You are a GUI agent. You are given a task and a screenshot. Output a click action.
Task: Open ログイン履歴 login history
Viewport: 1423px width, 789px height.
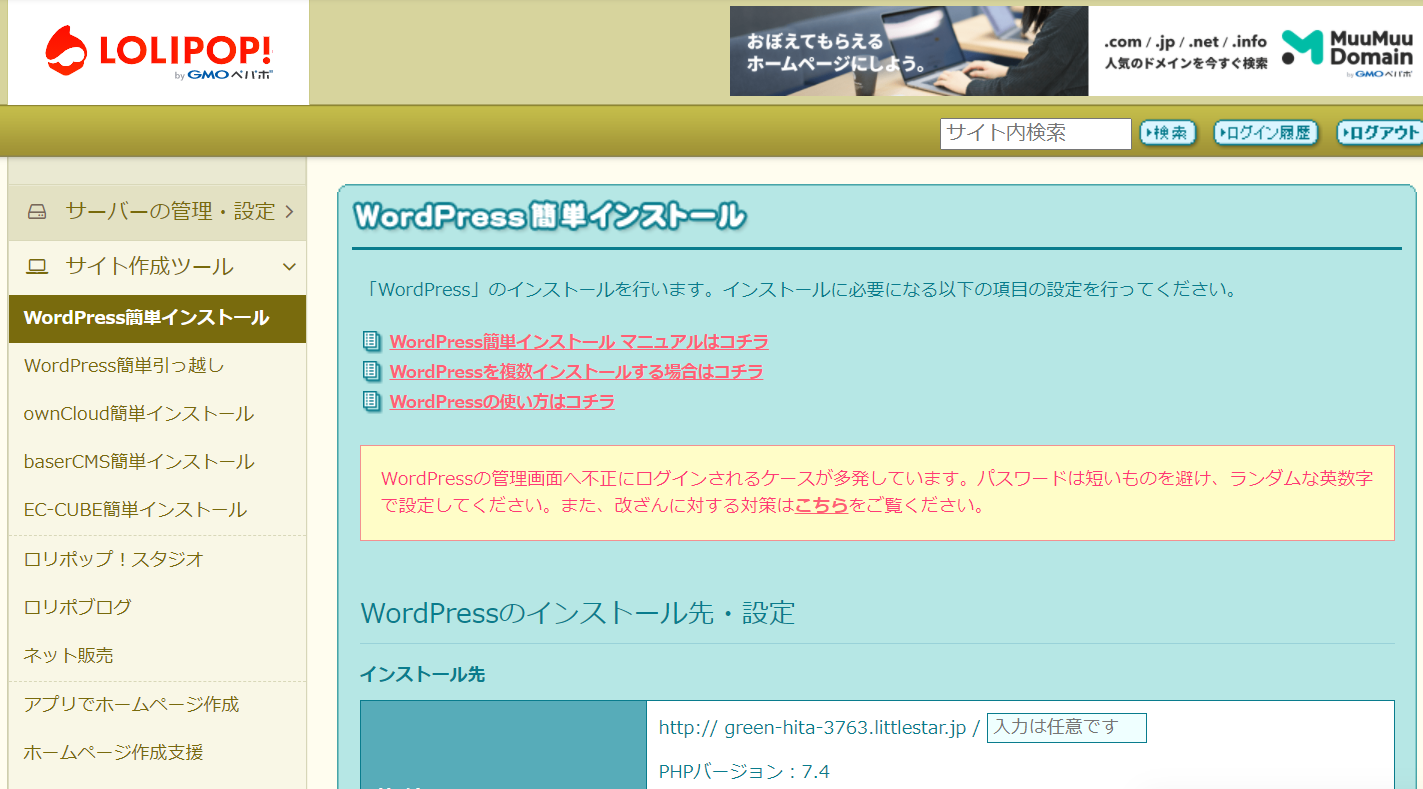1266,133
